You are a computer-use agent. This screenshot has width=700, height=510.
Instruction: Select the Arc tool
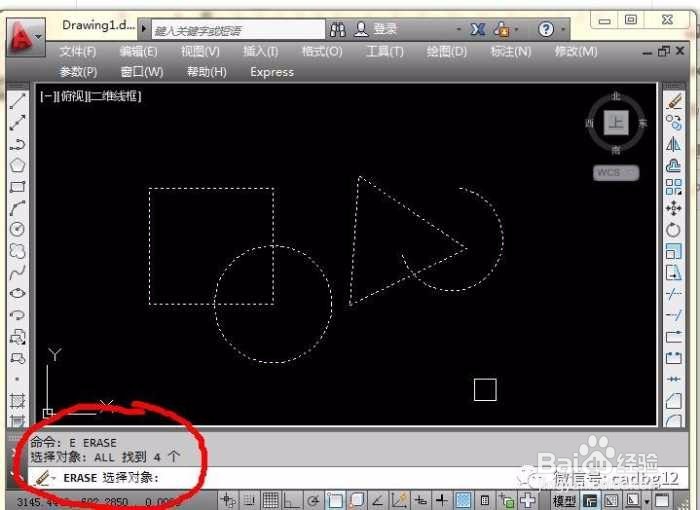[17, 208]
